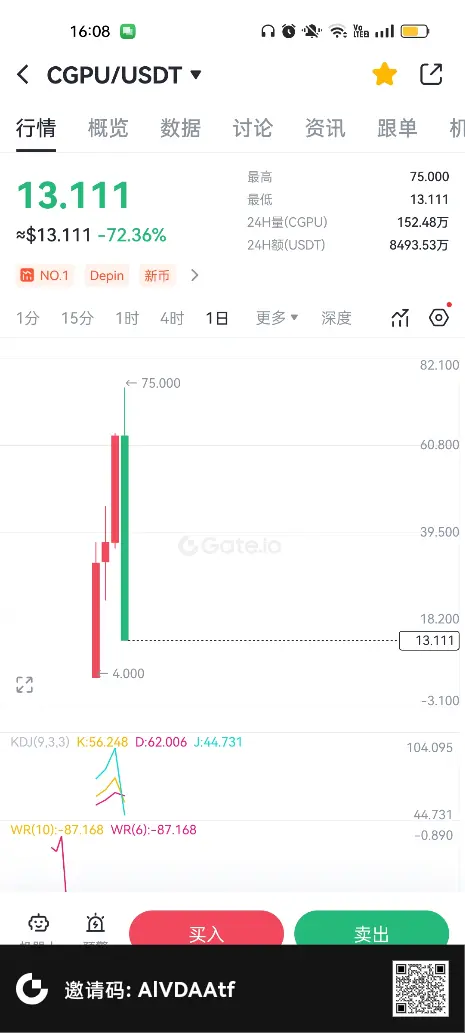Expand tags with chevron after 新币
465x1033 pixels.
(x=194, y=275)
